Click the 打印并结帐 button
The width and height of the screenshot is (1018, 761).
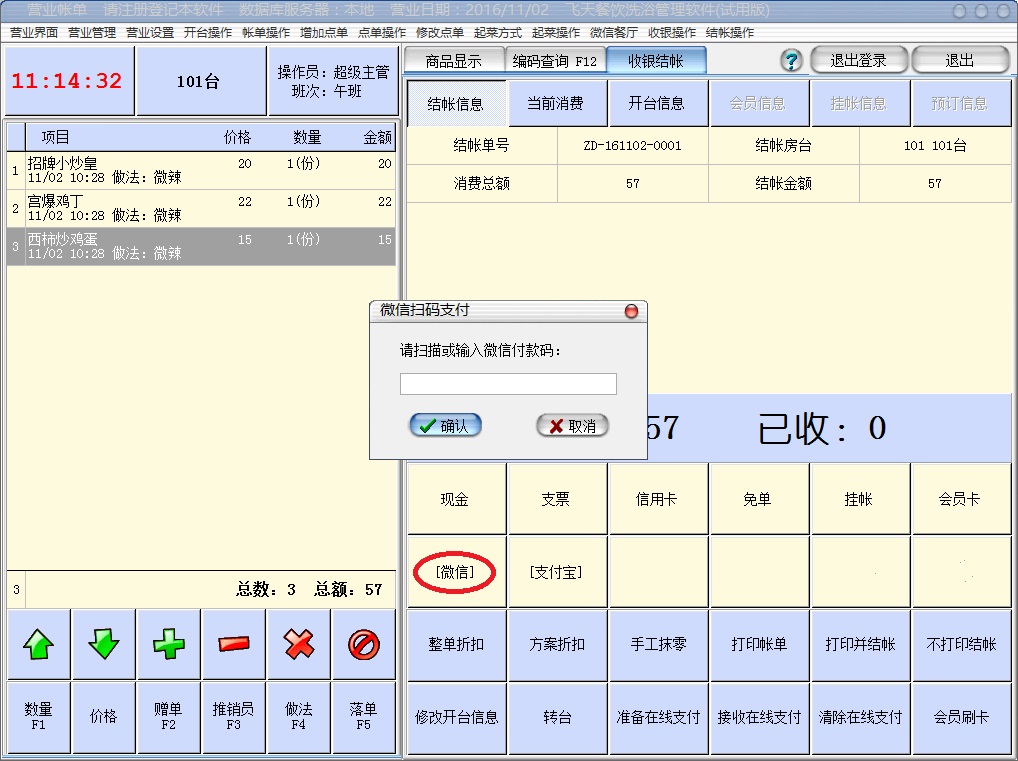point(859,644)
